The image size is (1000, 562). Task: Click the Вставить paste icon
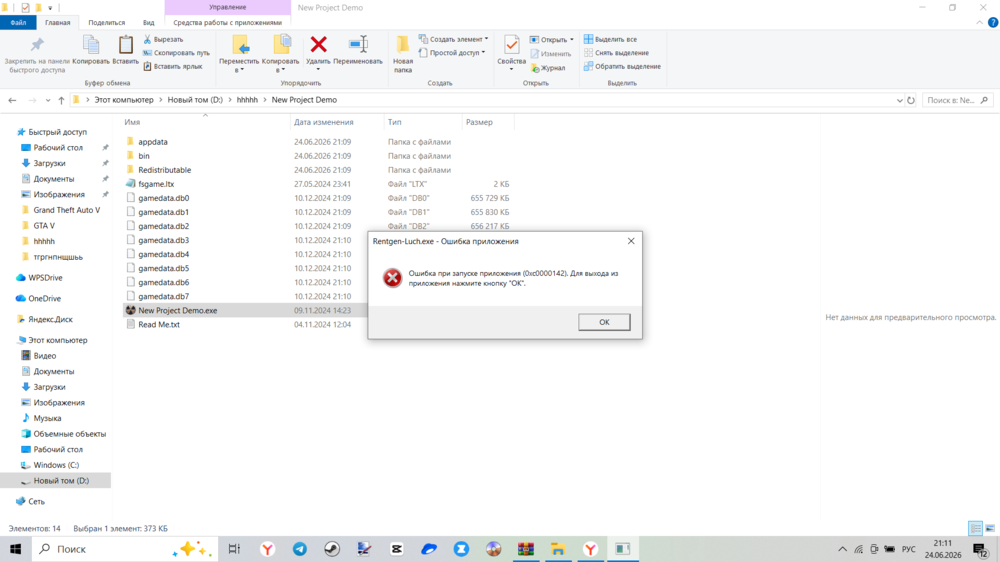pyautogui.click(x=126, y=45)
